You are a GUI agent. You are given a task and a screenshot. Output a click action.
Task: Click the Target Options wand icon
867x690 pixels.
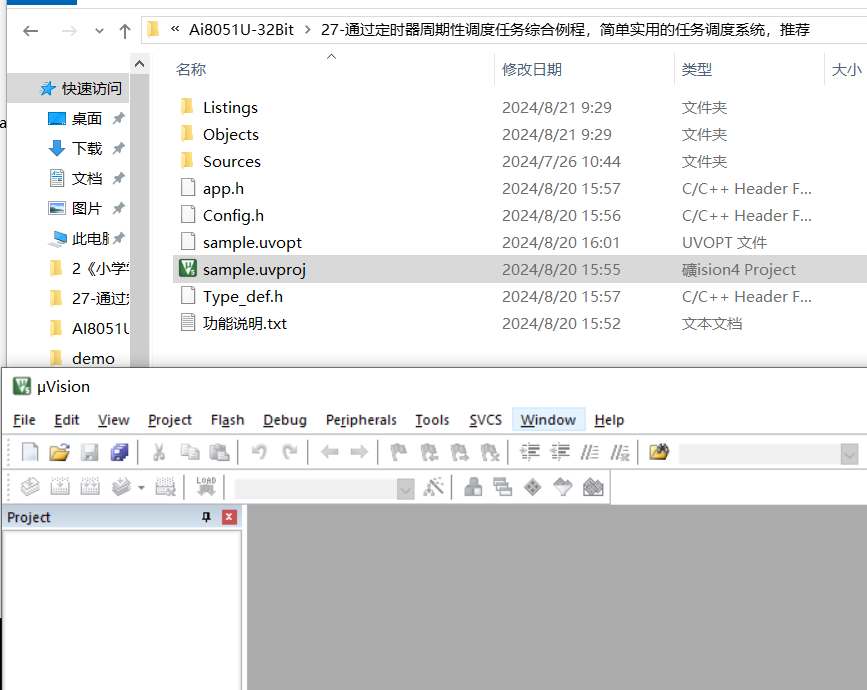[x=434, y=487]
